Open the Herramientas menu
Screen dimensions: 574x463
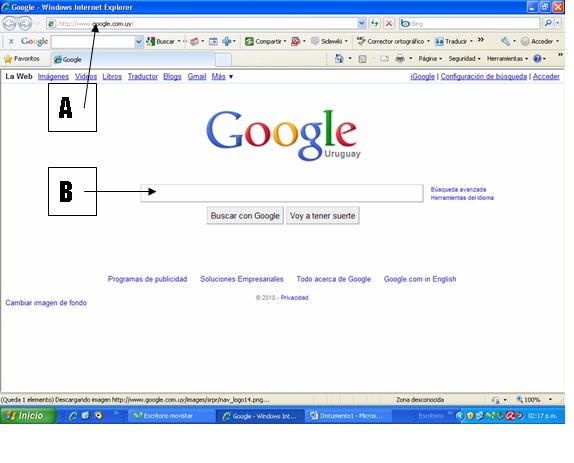507,59
